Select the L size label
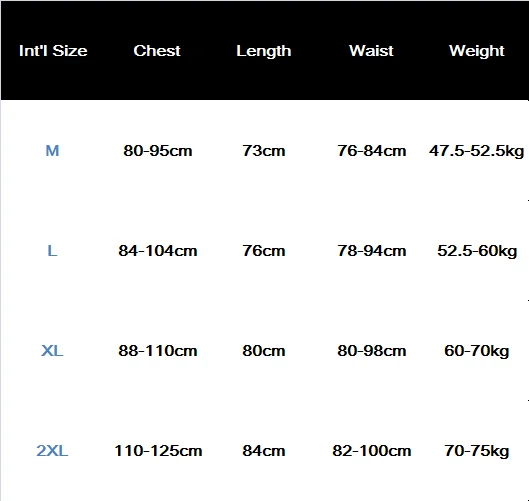 coord(52,251)
